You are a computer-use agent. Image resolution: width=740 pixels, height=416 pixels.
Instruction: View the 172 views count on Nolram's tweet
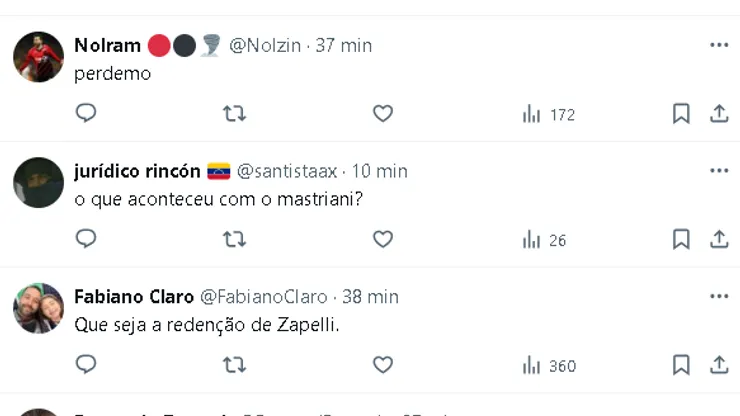549,115
